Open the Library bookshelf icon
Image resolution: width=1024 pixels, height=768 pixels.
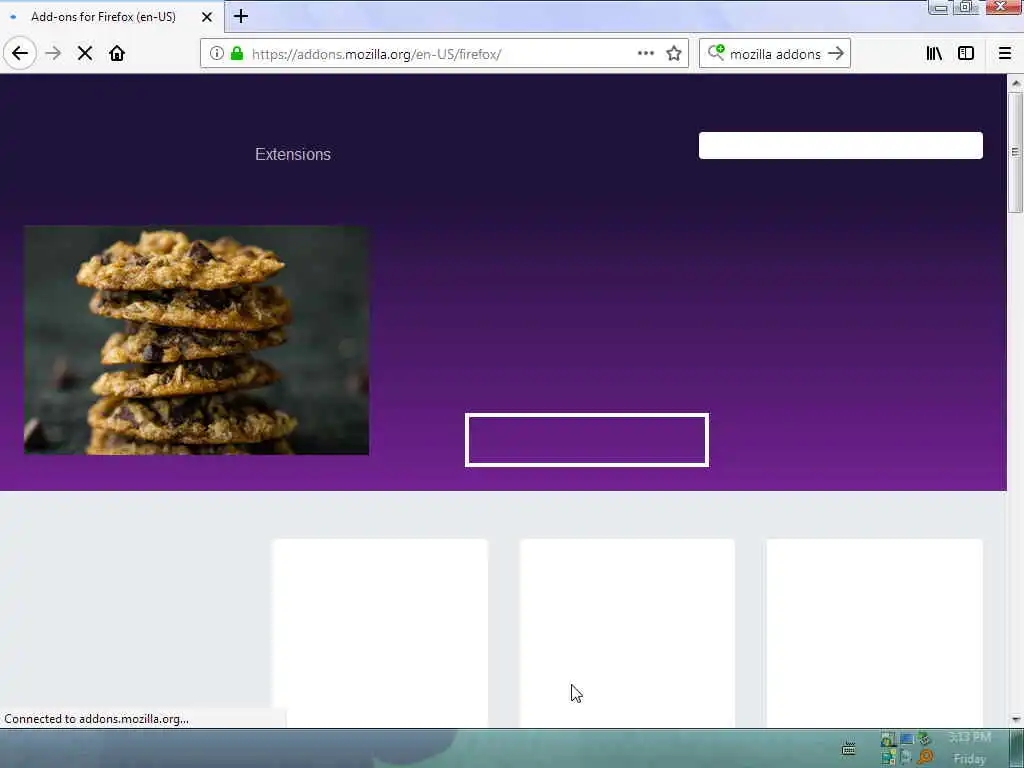click(934, 54)
